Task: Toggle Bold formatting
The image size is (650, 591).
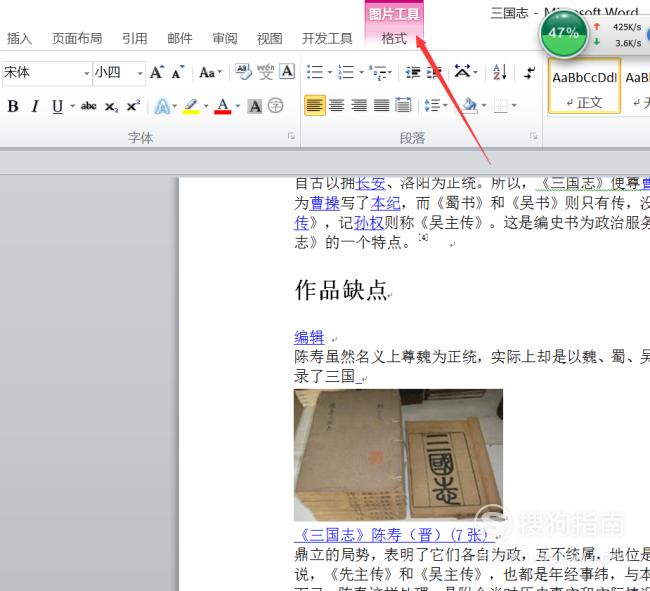Action: click(x=13, y=106)
